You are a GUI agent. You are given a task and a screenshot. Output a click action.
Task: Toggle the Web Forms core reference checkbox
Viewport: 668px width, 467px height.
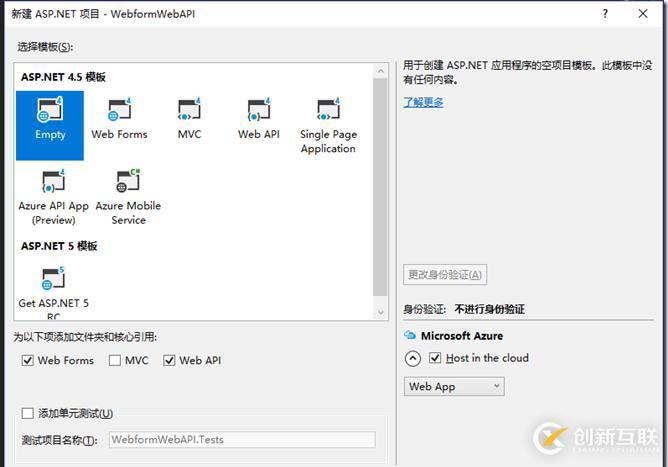28,360
